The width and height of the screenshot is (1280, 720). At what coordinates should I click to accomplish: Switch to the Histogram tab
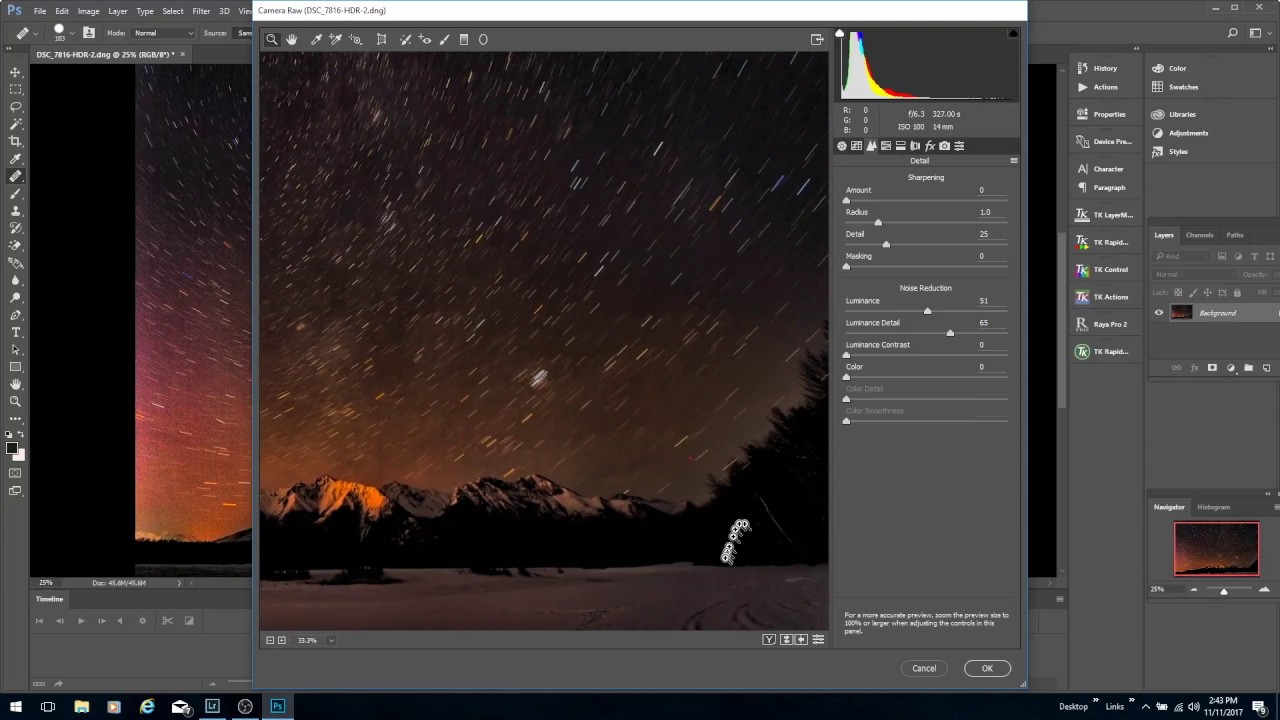point(1213,507)
